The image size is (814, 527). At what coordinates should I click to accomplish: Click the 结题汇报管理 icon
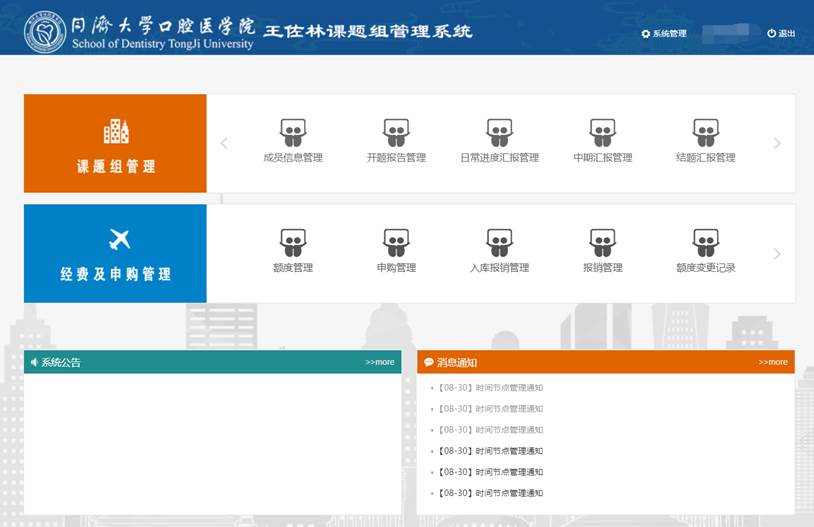click(705, 133)
